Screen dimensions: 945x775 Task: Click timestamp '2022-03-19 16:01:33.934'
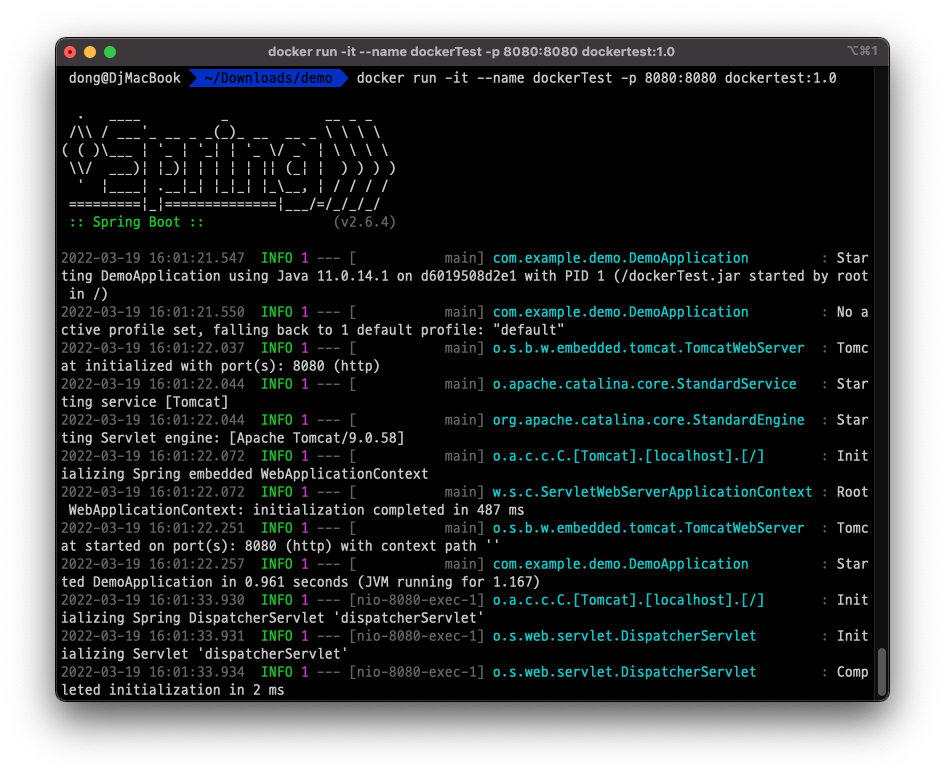coord(153,673)
